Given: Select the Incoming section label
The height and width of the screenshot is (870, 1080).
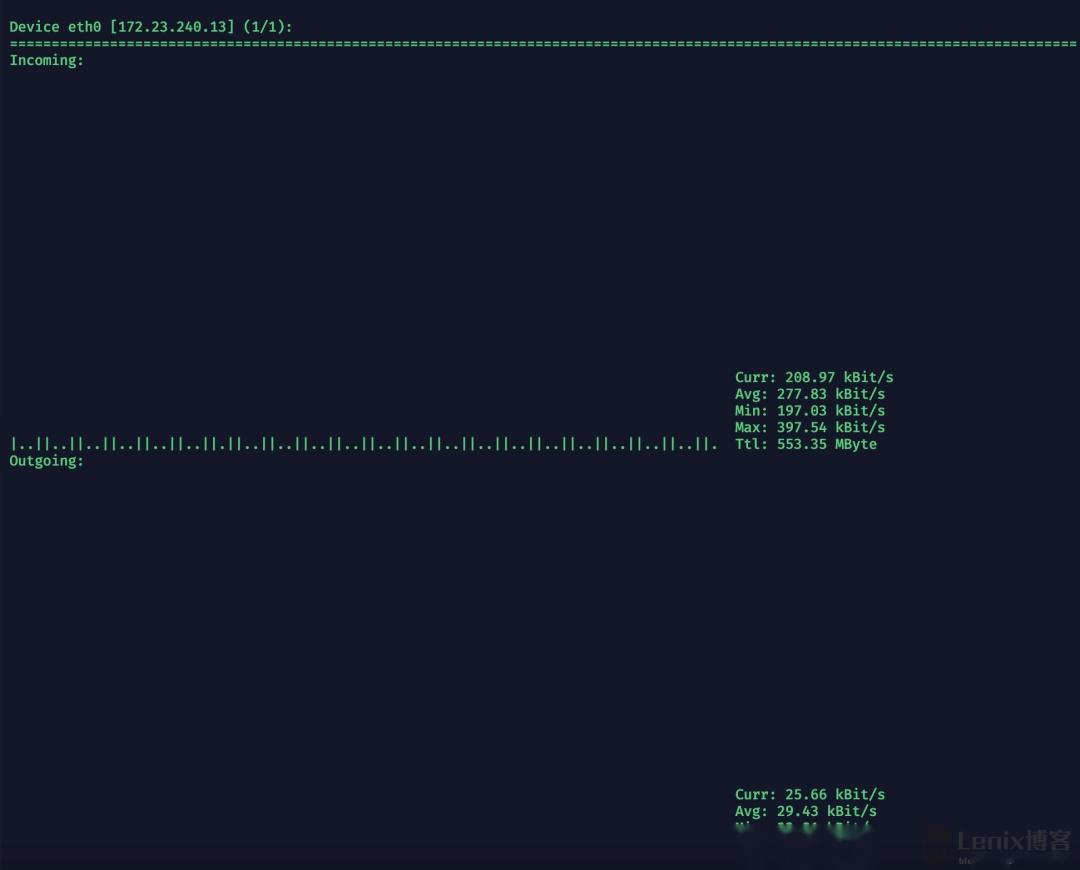Looking at the screenshot, I should click(x=45, y=60).
